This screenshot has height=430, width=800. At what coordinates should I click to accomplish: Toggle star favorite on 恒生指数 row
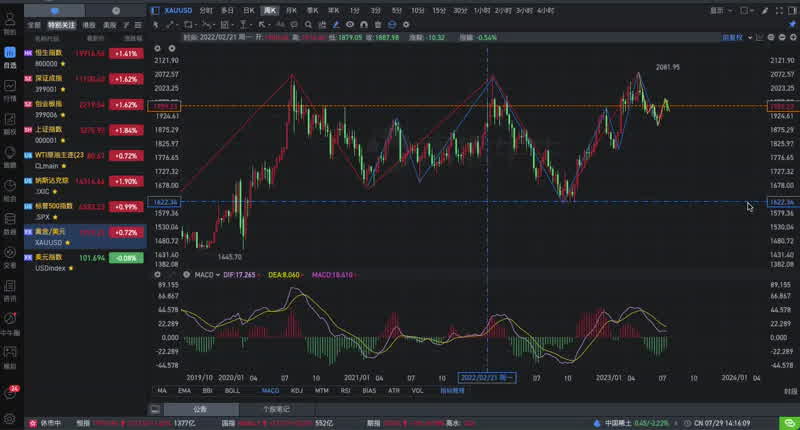click(63, 62)
